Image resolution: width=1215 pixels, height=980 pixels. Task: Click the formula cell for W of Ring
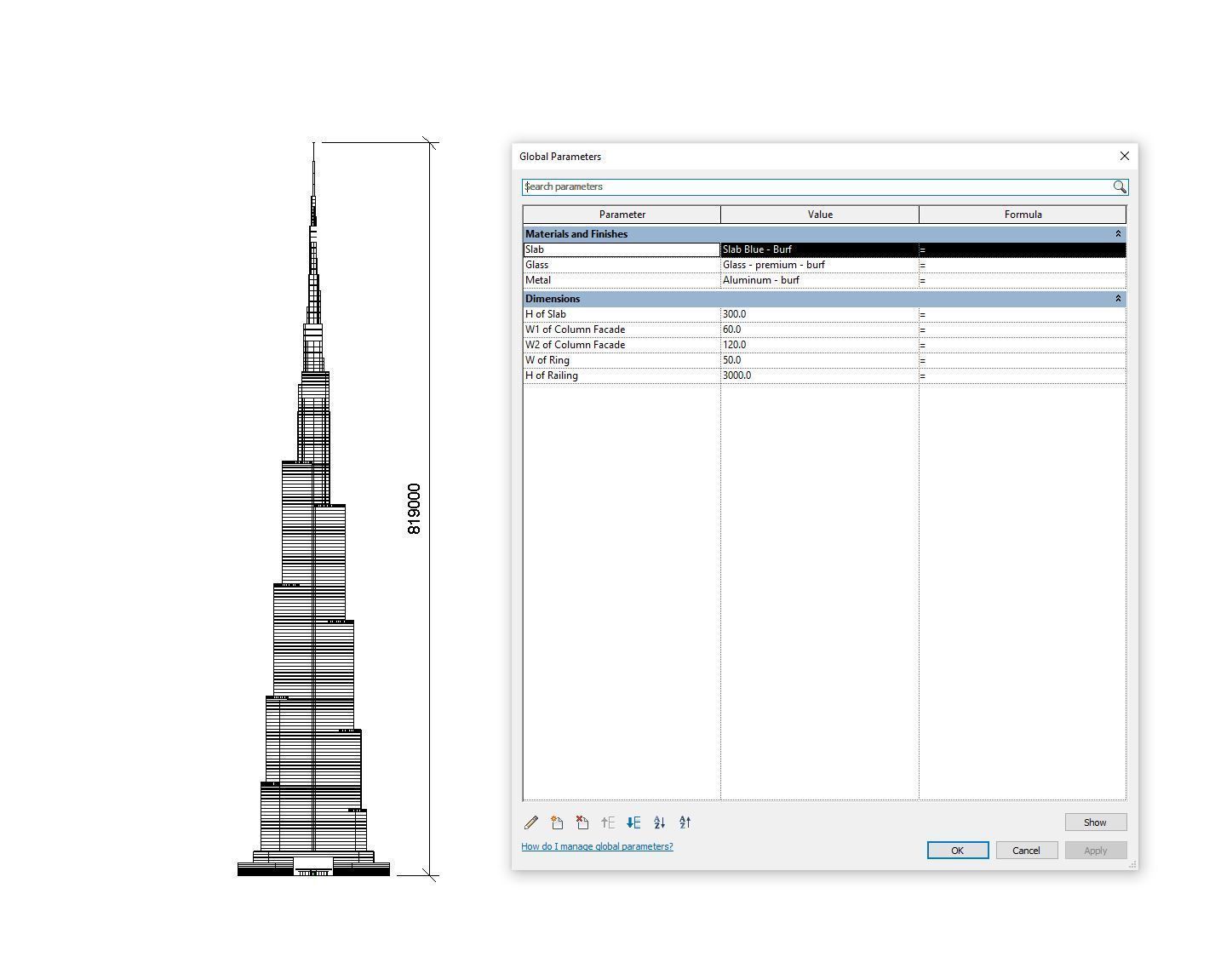tap(1023, 360)
